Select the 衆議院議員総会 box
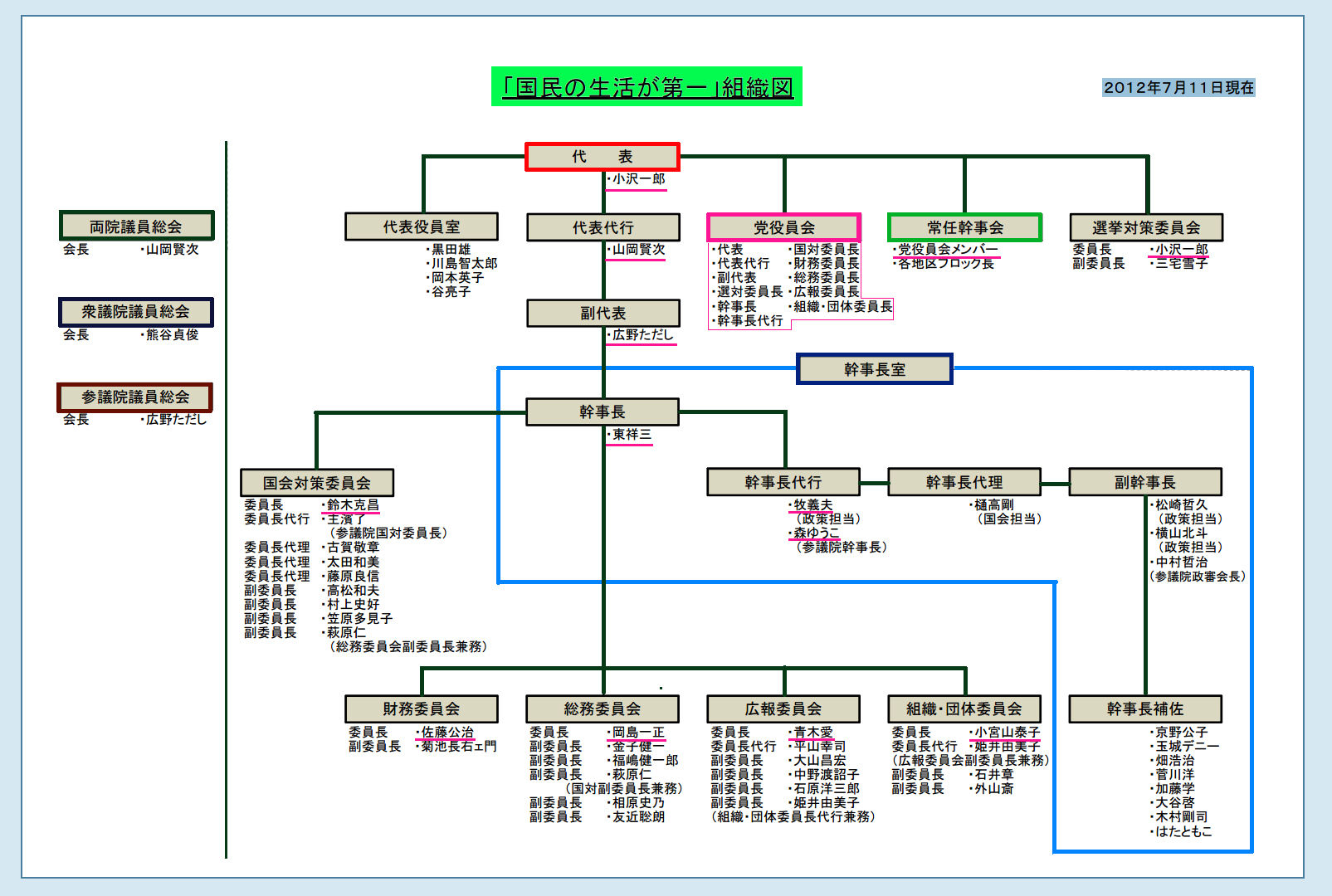1332x896 pixels. (136, 312)
